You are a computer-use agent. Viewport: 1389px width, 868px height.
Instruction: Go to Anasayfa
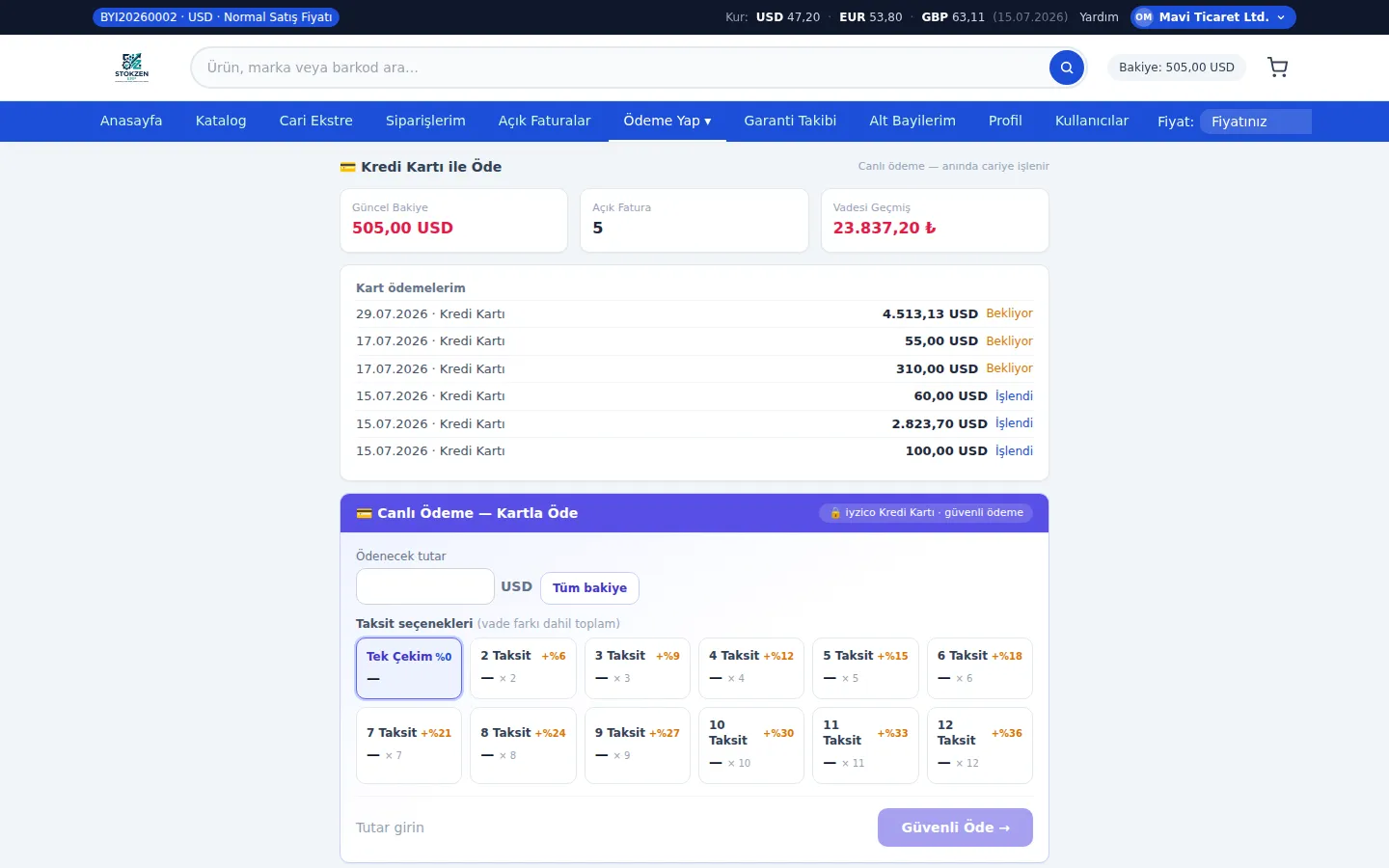[131, 121]
